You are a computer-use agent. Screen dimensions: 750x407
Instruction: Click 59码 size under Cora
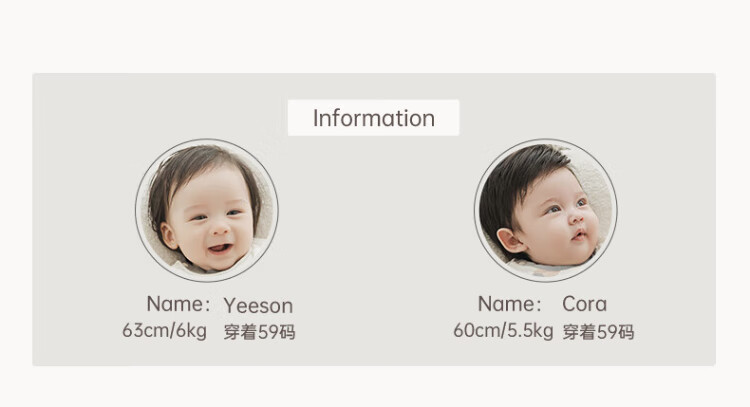coord(616,332)
